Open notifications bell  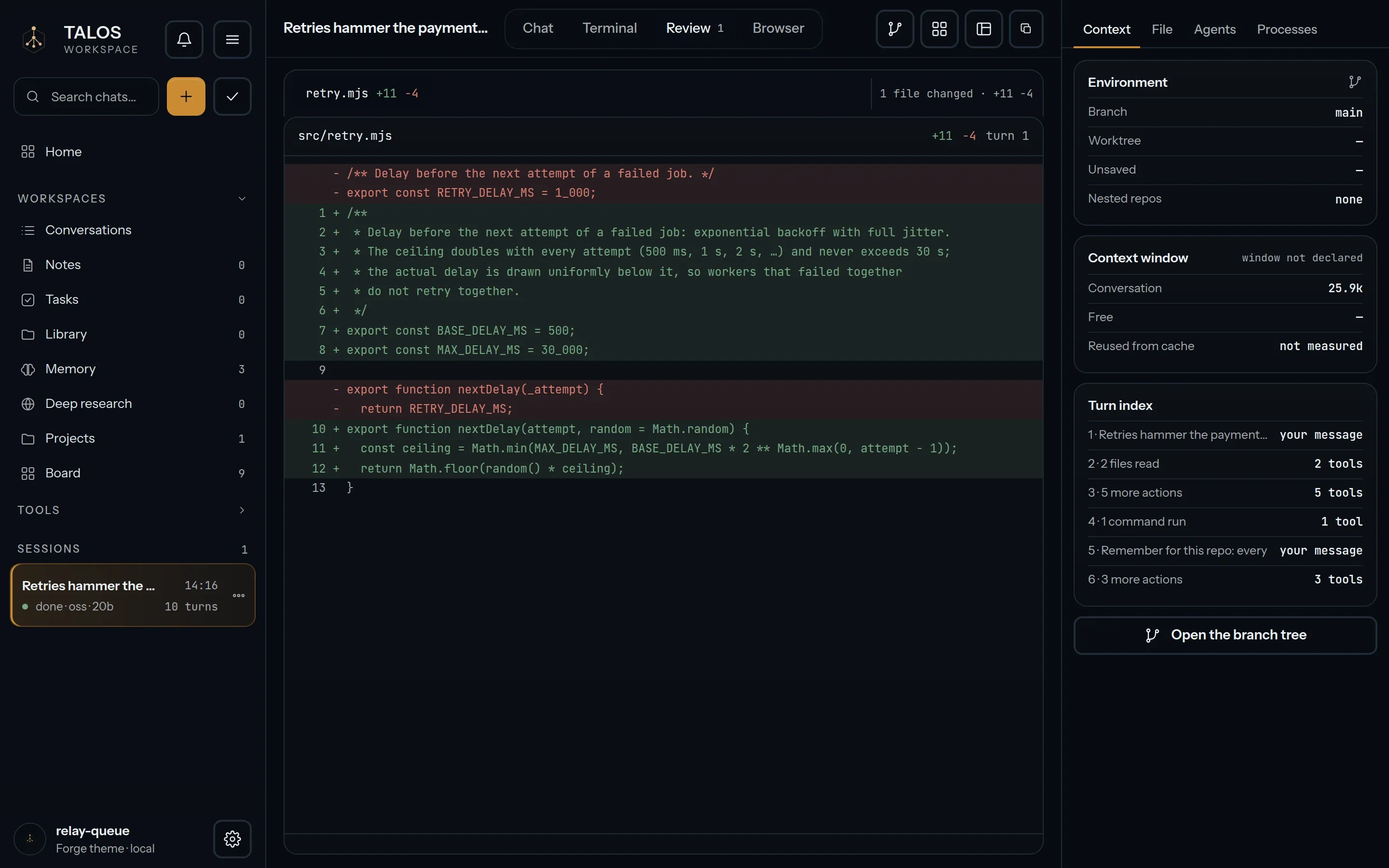(x=184, y=39)
